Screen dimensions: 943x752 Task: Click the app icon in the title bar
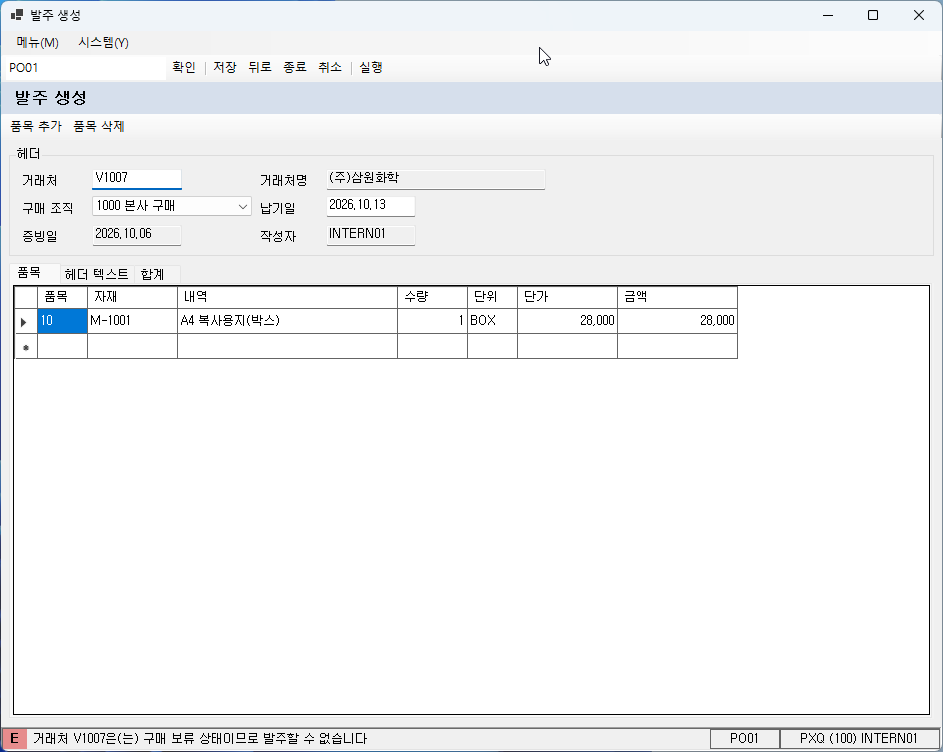pyautogui.click(x=17, y=15)
